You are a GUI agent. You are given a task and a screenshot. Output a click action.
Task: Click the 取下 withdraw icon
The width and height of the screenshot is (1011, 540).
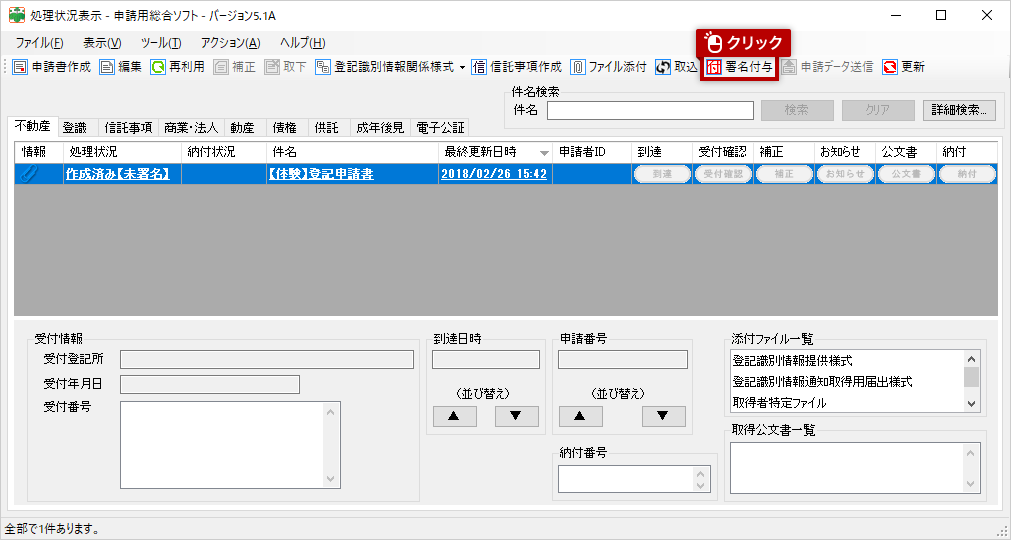tap(271, 67)
